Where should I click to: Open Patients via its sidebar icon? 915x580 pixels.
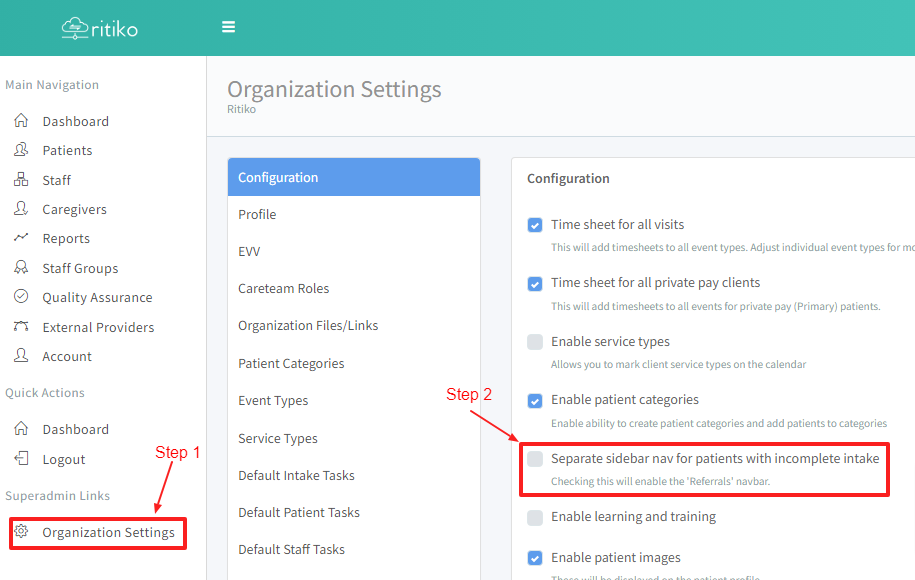tap(21, 150)
